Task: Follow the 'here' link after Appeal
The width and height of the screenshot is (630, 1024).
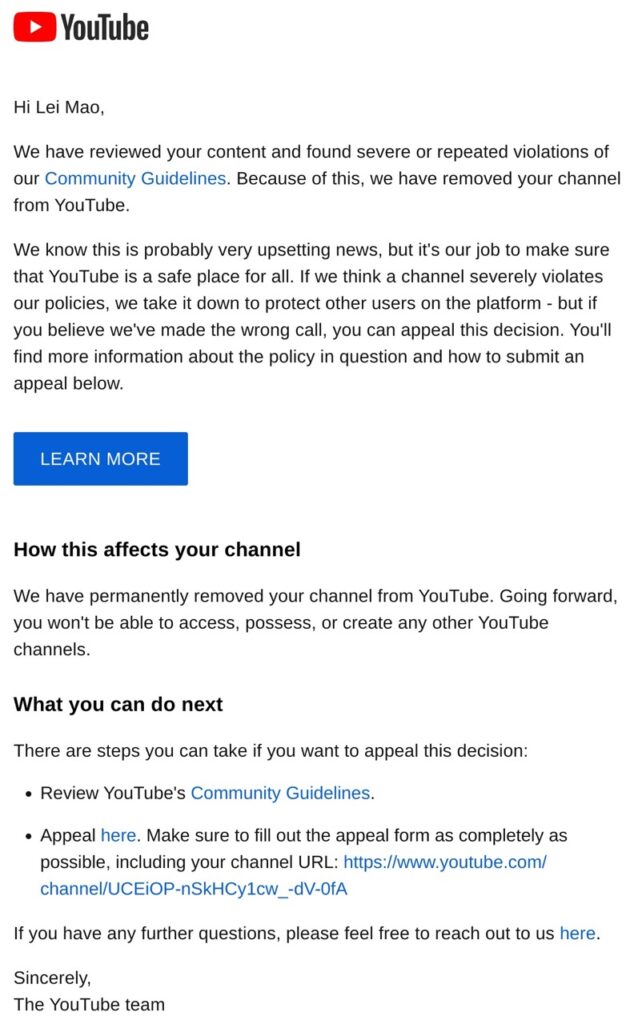Action: coord(118,835)
